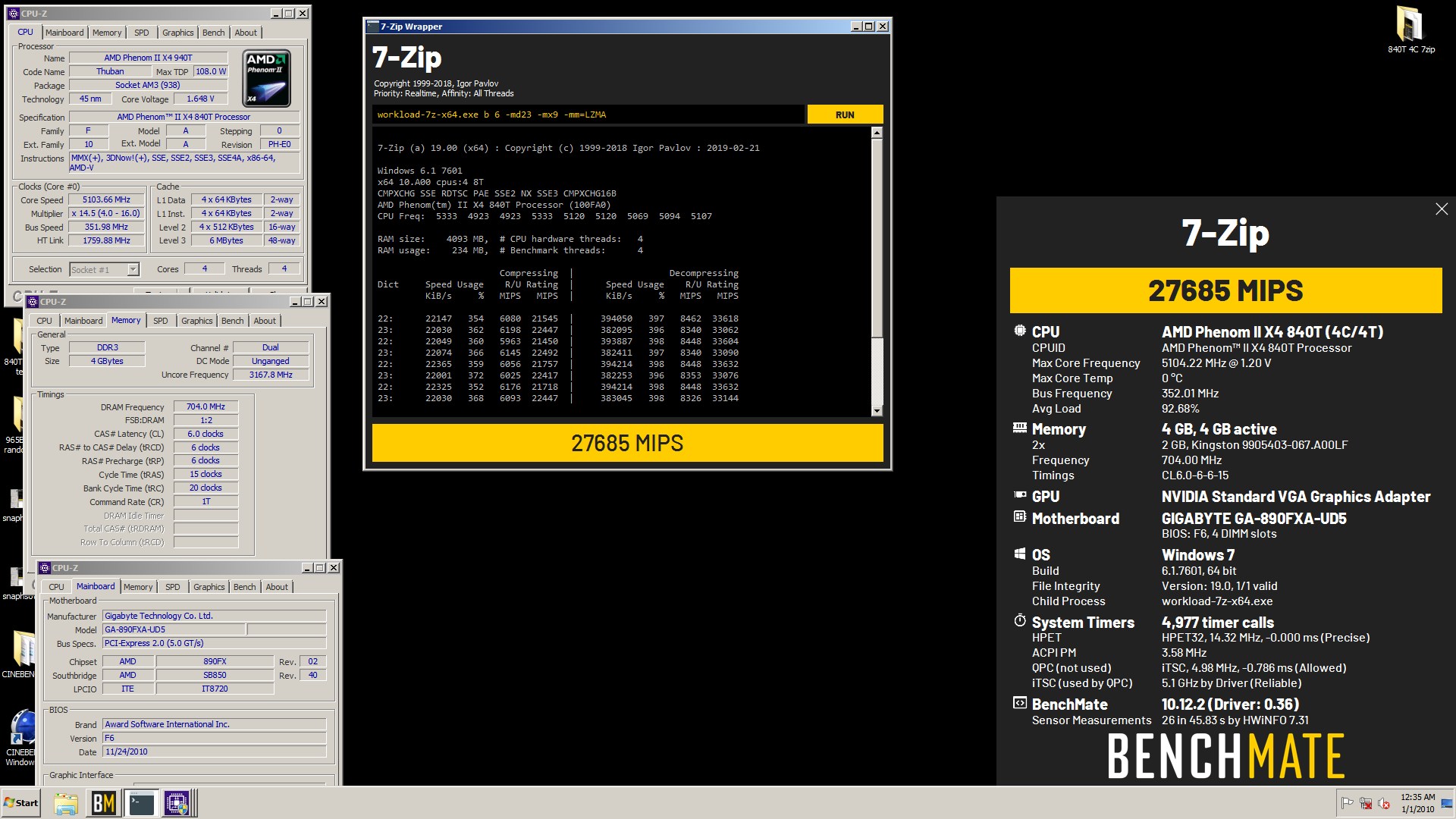Screen dimensions: 1456x819
Task: Open SPD tab in the top CPU-Z window
Action: (142, 33)
